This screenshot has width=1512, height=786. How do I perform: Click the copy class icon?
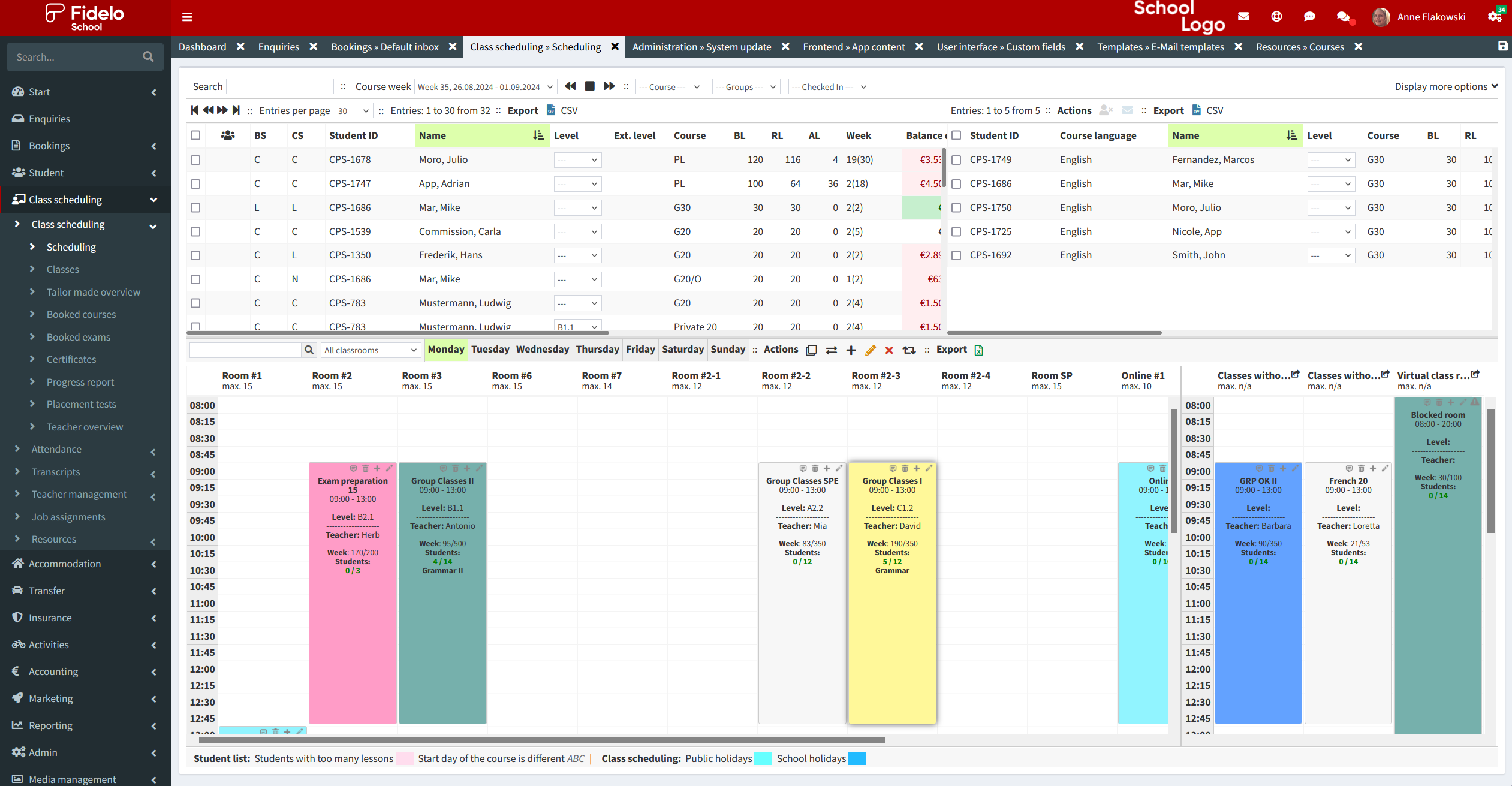pyautogui.click(x=812, y=350)
